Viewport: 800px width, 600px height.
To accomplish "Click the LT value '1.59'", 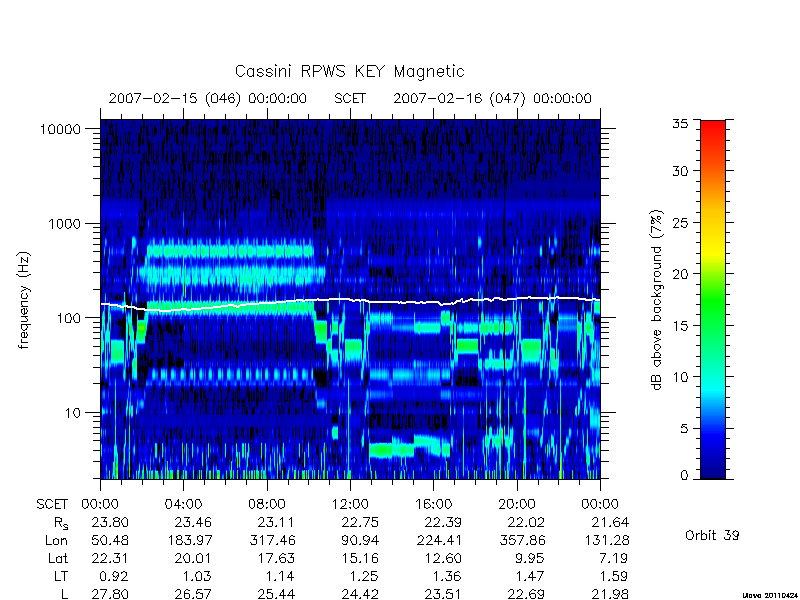I will coord(613,576).
